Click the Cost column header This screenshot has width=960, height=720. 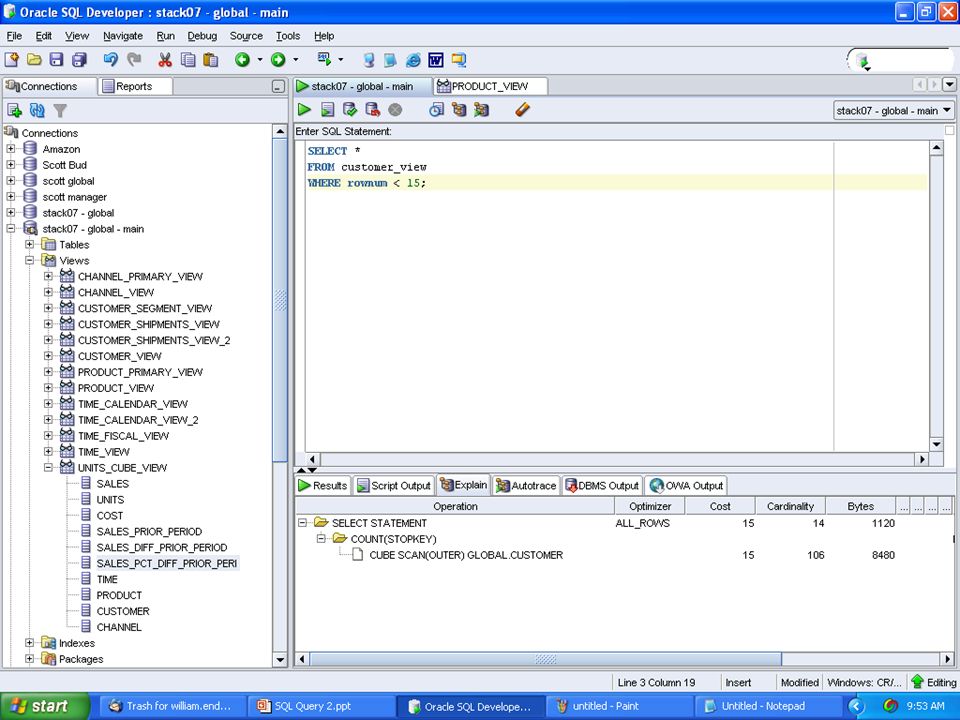[719, 506]
